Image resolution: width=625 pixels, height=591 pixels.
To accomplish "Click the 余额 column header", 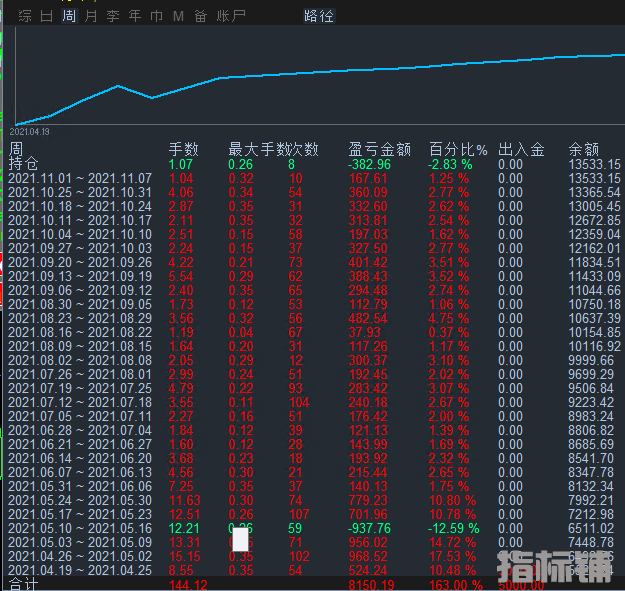I will coord(584,149).
